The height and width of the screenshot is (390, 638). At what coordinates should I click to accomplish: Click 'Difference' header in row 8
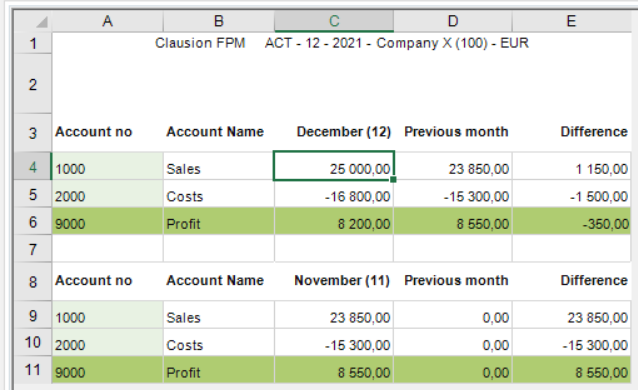[594, 280]
